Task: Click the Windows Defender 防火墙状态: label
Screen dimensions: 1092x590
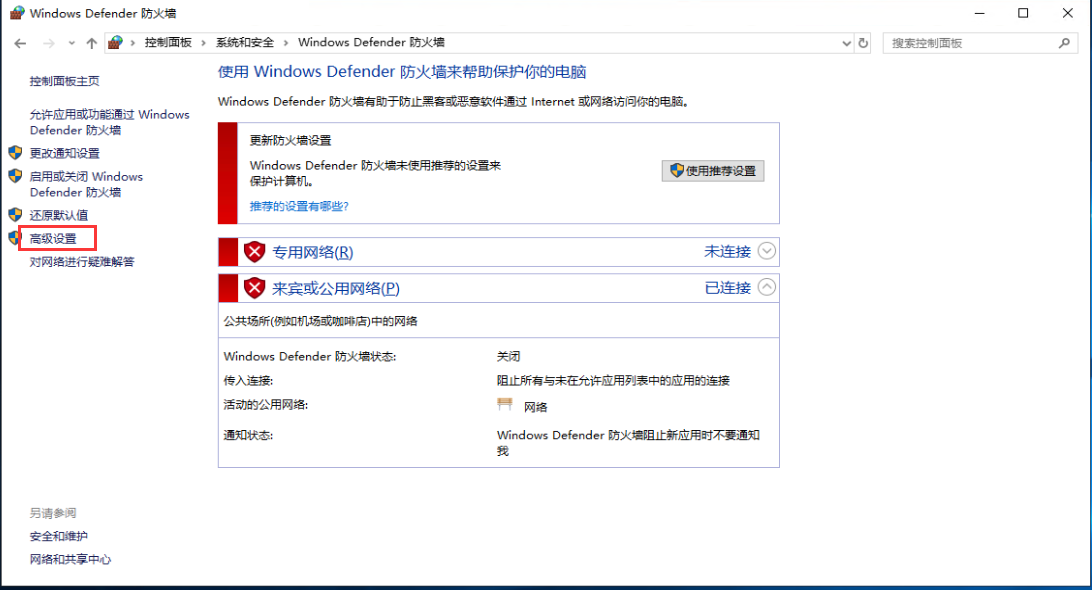Action: click(x=309, y=357)
